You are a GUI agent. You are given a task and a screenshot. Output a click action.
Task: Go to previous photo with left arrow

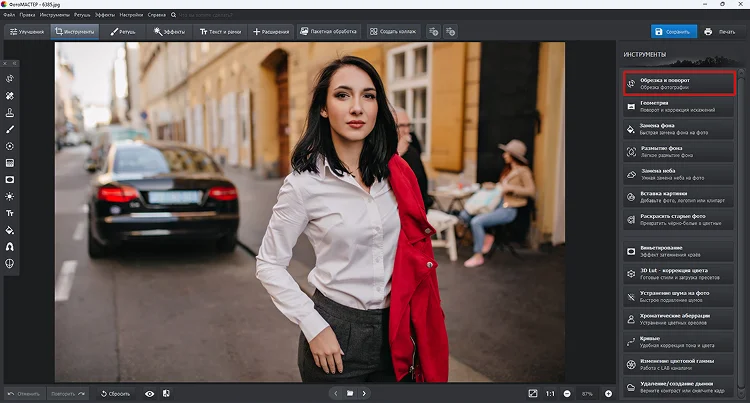pyautogui.click(x=336, y=393)
